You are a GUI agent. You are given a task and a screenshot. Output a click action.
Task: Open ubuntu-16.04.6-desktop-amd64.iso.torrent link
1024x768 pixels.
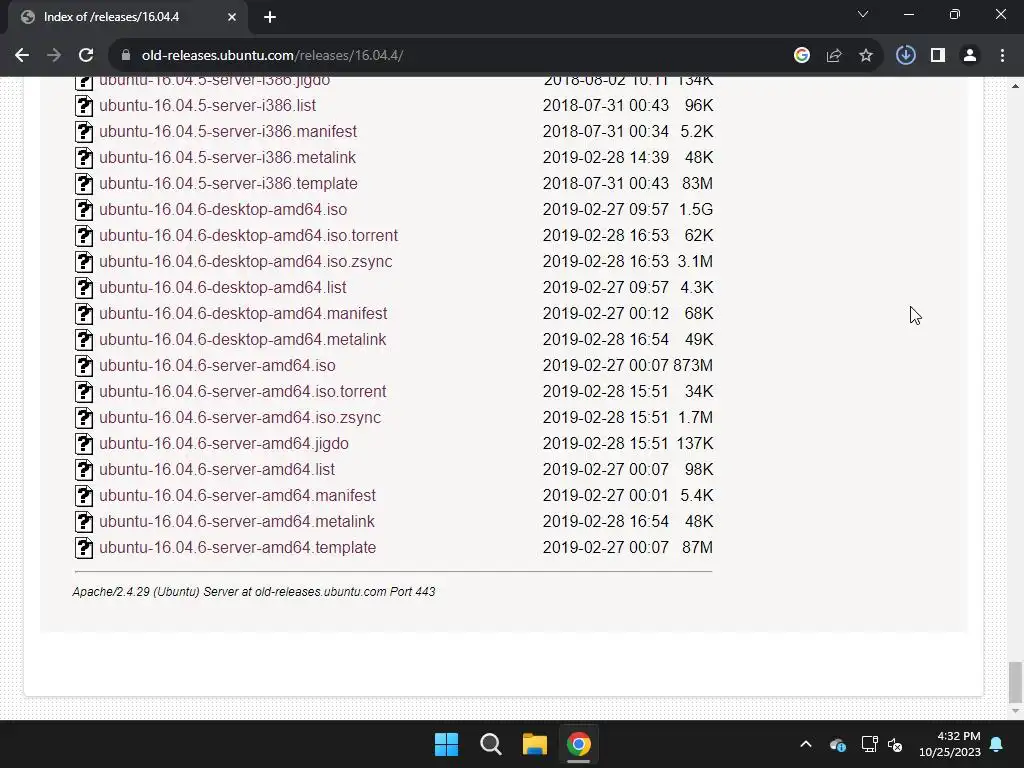click(x=248, y=236)
